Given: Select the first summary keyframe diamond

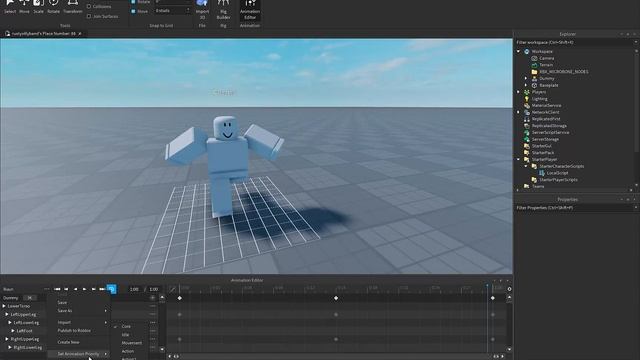Looking at the screenshot, I should click(180, 298).
